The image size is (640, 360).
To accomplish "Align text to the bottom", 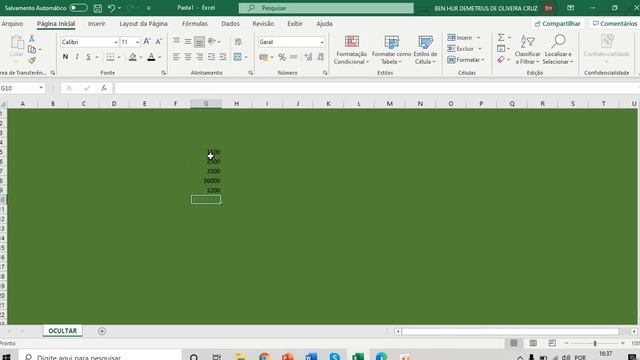I will click(199, 41).
